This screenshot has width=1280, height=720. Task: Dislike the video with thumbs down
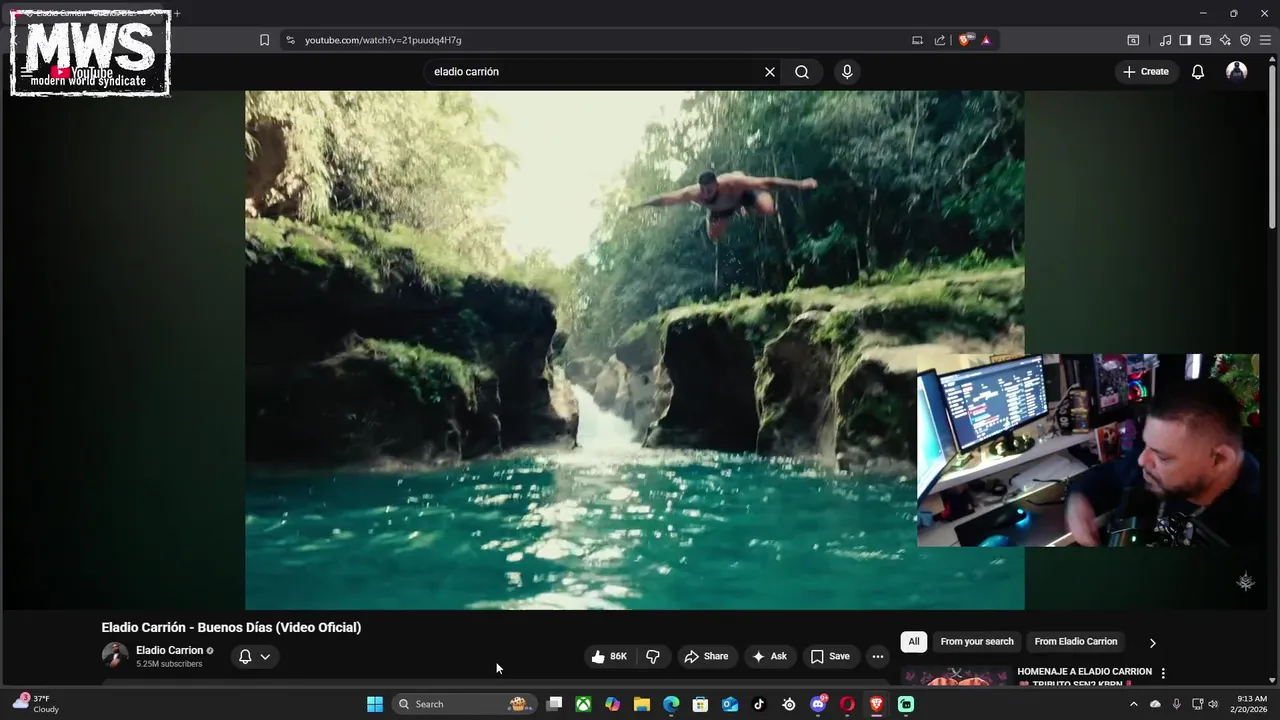[653, 657]
